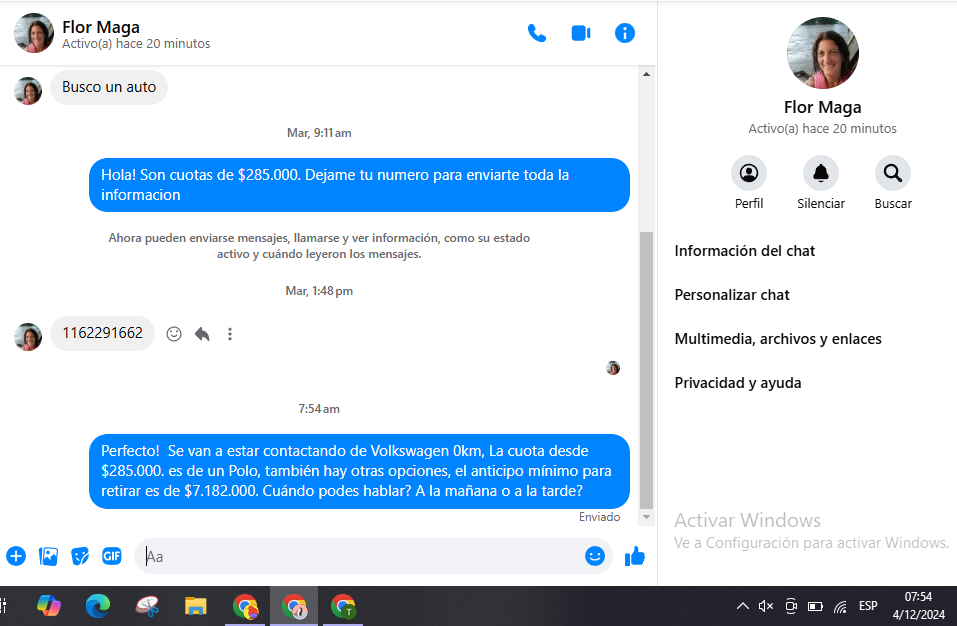Show hidden system tray icons
This screenshot has width=957, height=626.
point(742,606)
